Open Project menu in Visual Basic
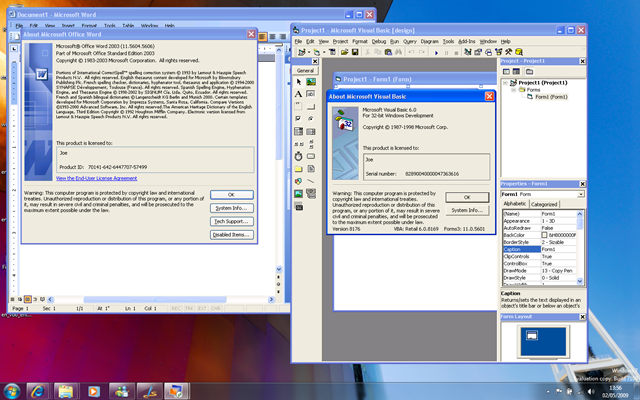 point(340,41)
